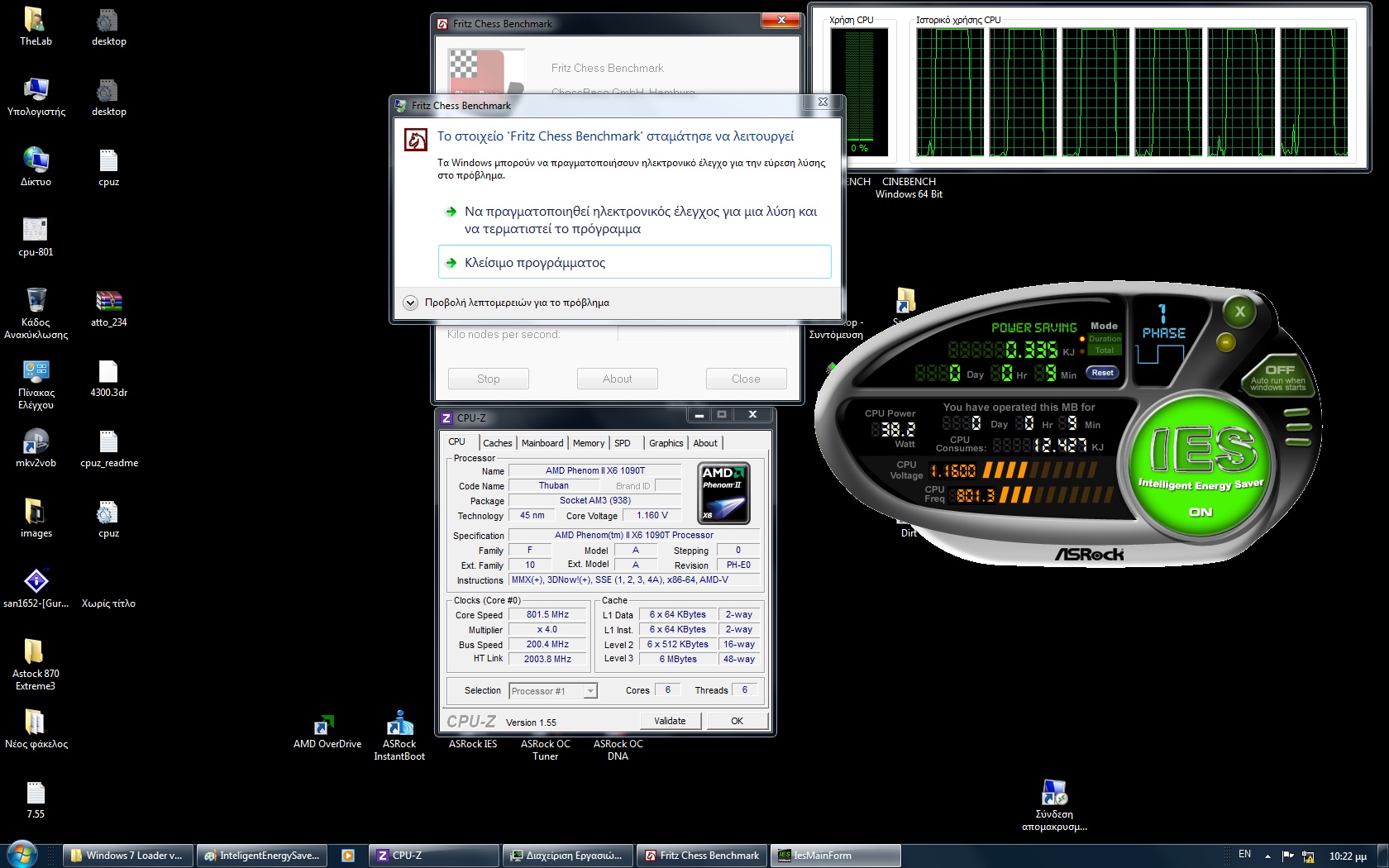Click About in Fritz Chess Benchmark
1389x868 pixels.
617,379
